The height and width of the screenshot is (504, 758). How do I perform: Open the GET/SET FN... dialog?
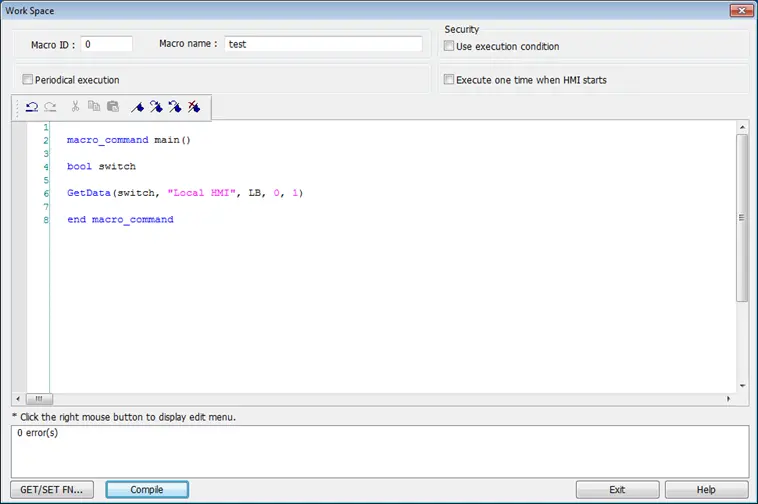[x=52, y=490]
